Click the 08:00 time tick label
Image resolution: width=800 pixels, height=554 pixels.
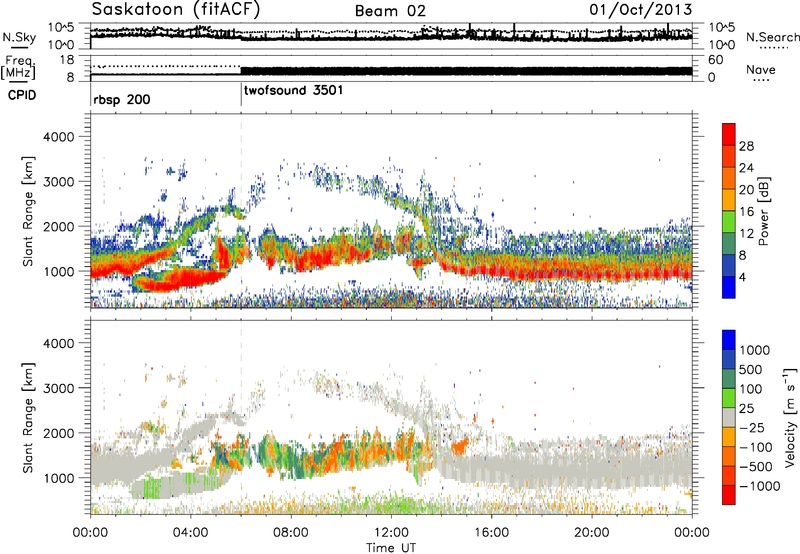[290, 533]
